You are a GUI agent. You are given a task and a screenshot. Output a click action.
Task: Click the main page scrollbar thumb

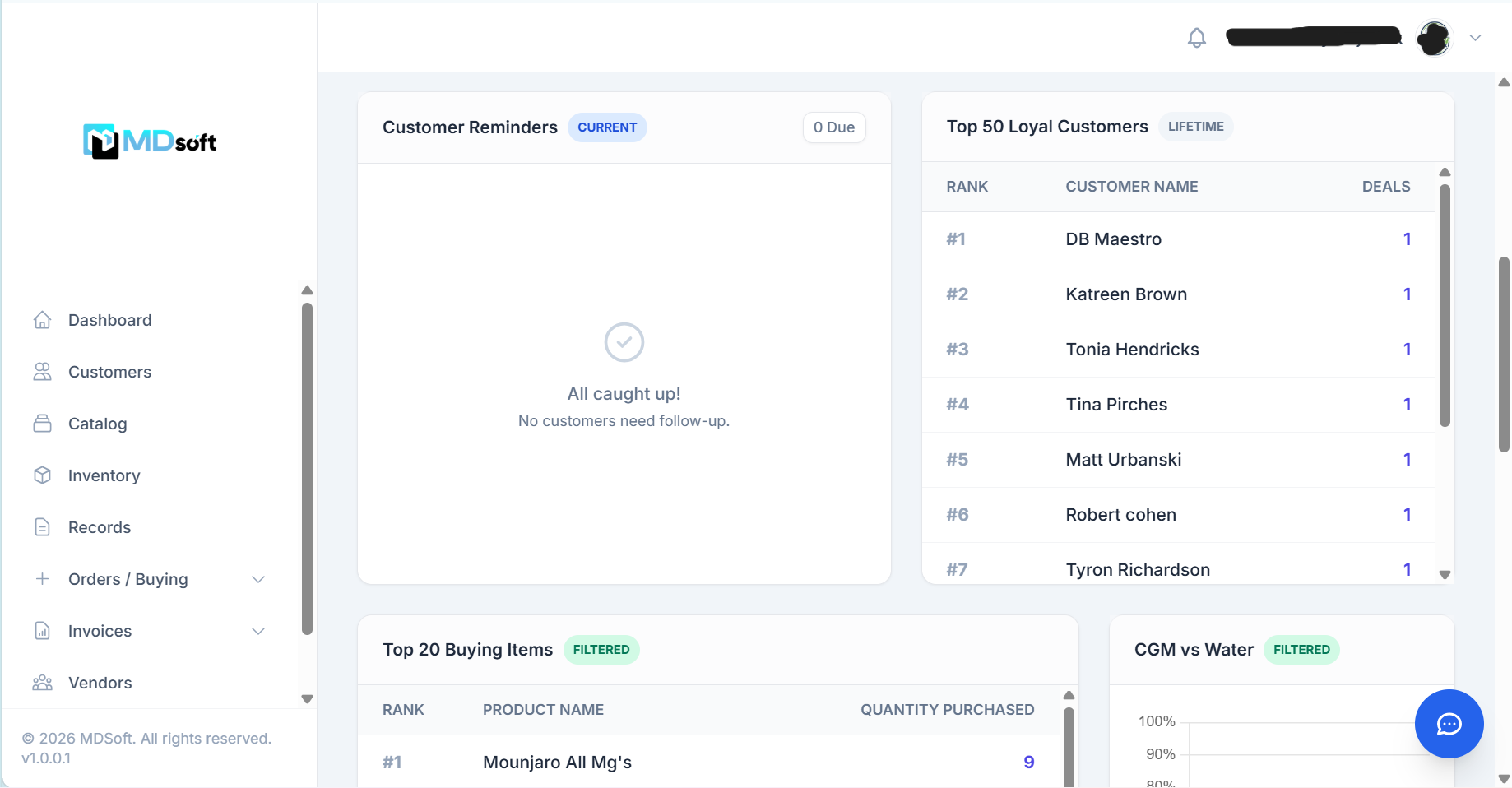pos(1504,354)
